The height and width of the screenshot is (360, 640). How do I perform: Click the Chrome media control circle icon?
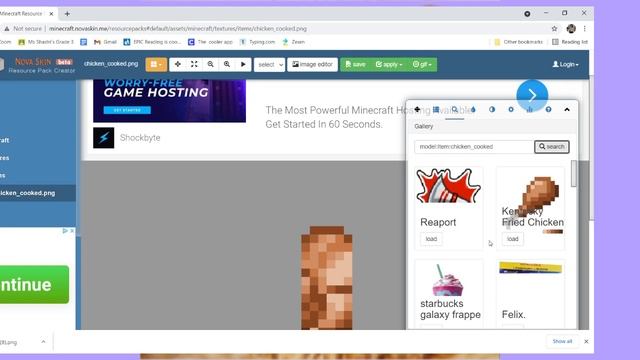tap(527, 13)
